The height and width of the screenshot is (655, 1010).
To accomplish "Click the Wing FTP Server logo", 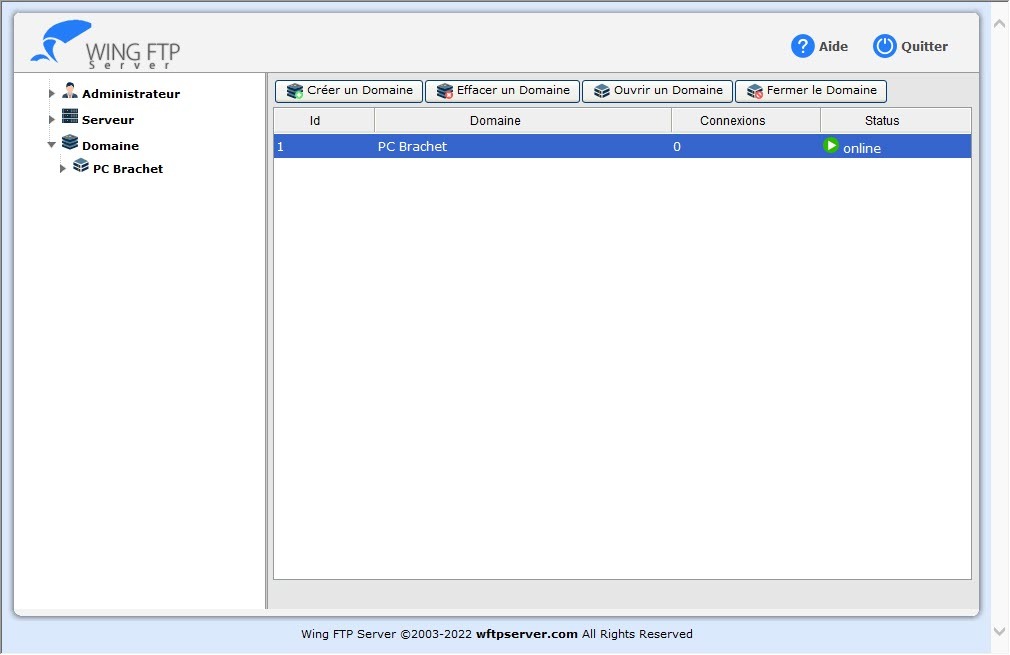I will click(x=106, y=44).
